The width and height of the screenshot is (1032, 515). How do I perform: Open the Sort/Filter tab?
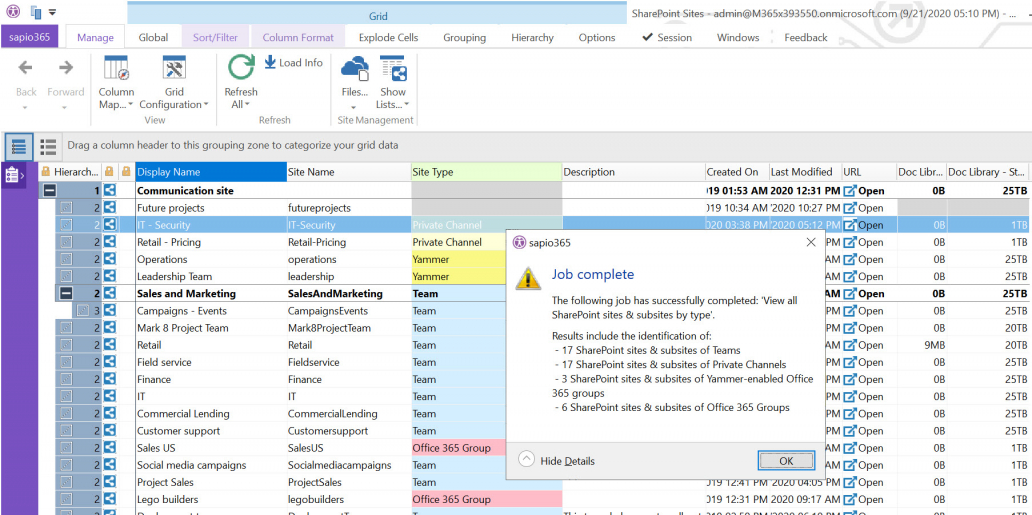tap(215, 38)
